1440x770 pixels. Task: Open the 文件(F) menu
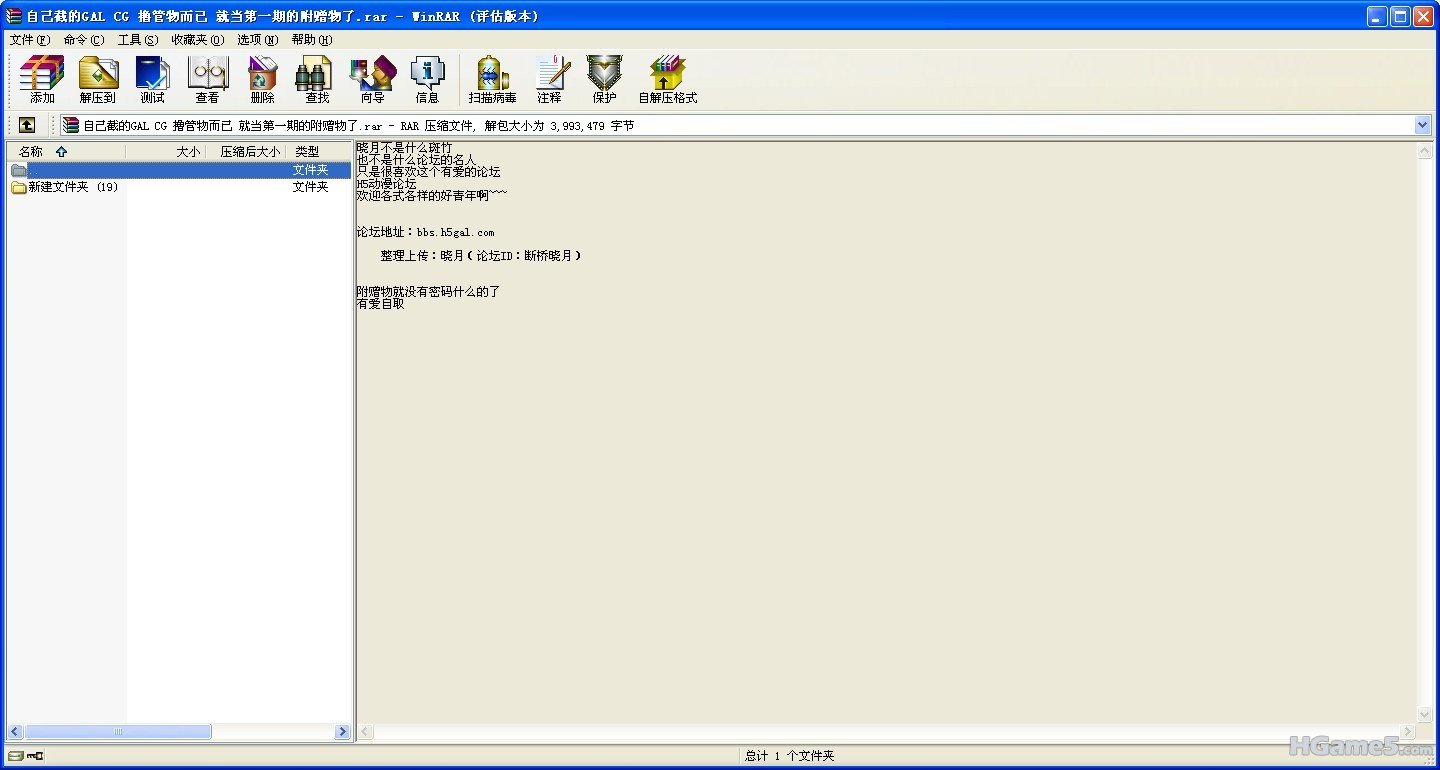click(x=29, y=40)
